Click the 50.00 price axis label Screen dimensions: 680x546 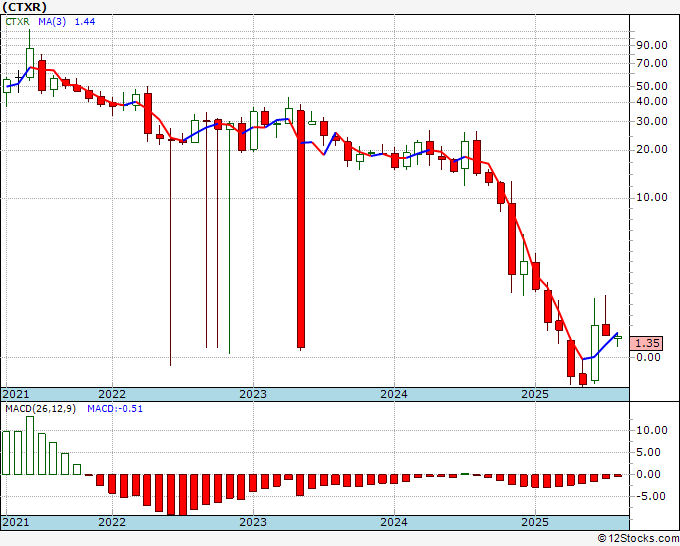click(652, 86)
